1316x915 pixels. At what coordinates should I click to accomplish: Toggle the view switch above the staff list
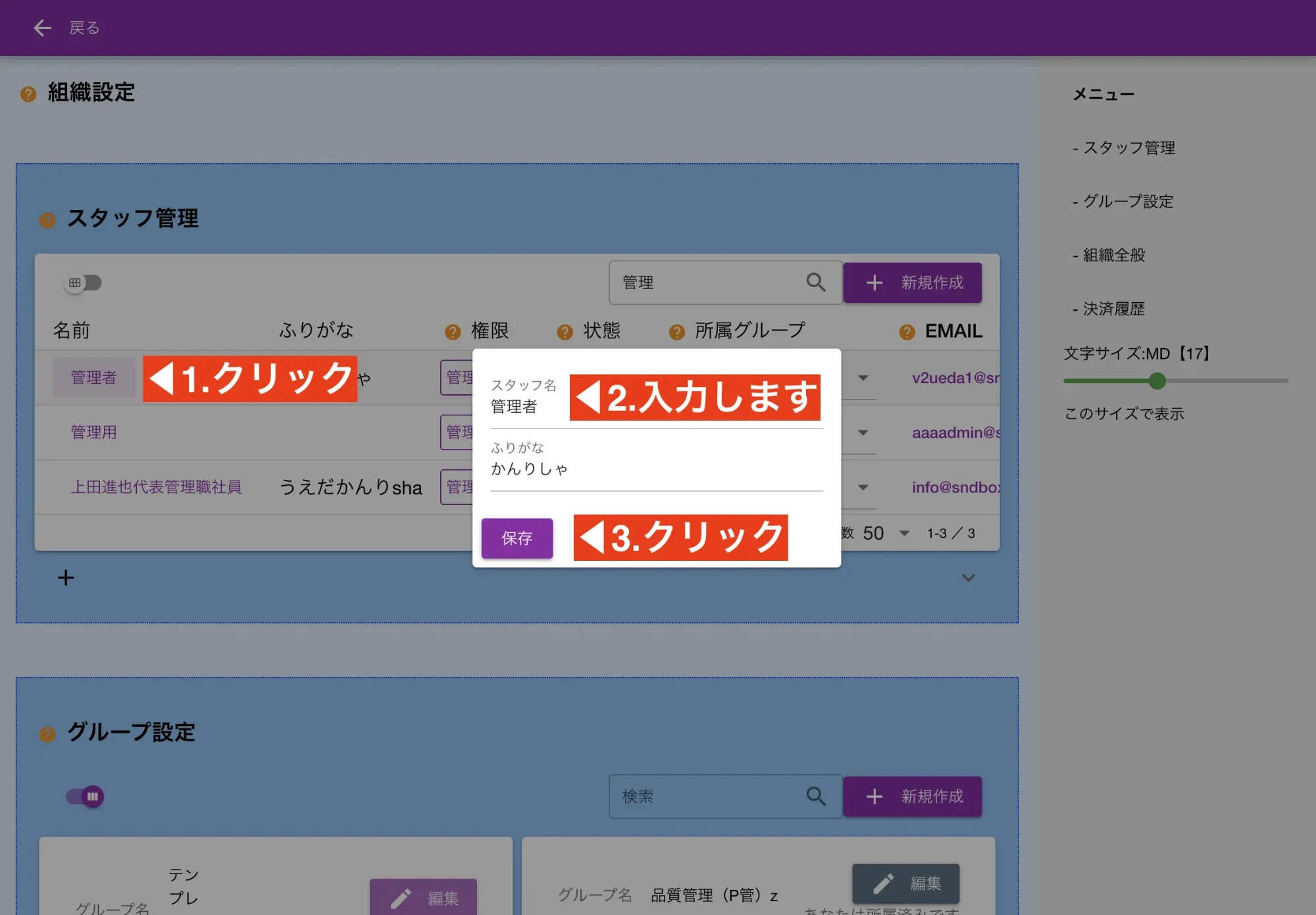click(x=82, y=282)
